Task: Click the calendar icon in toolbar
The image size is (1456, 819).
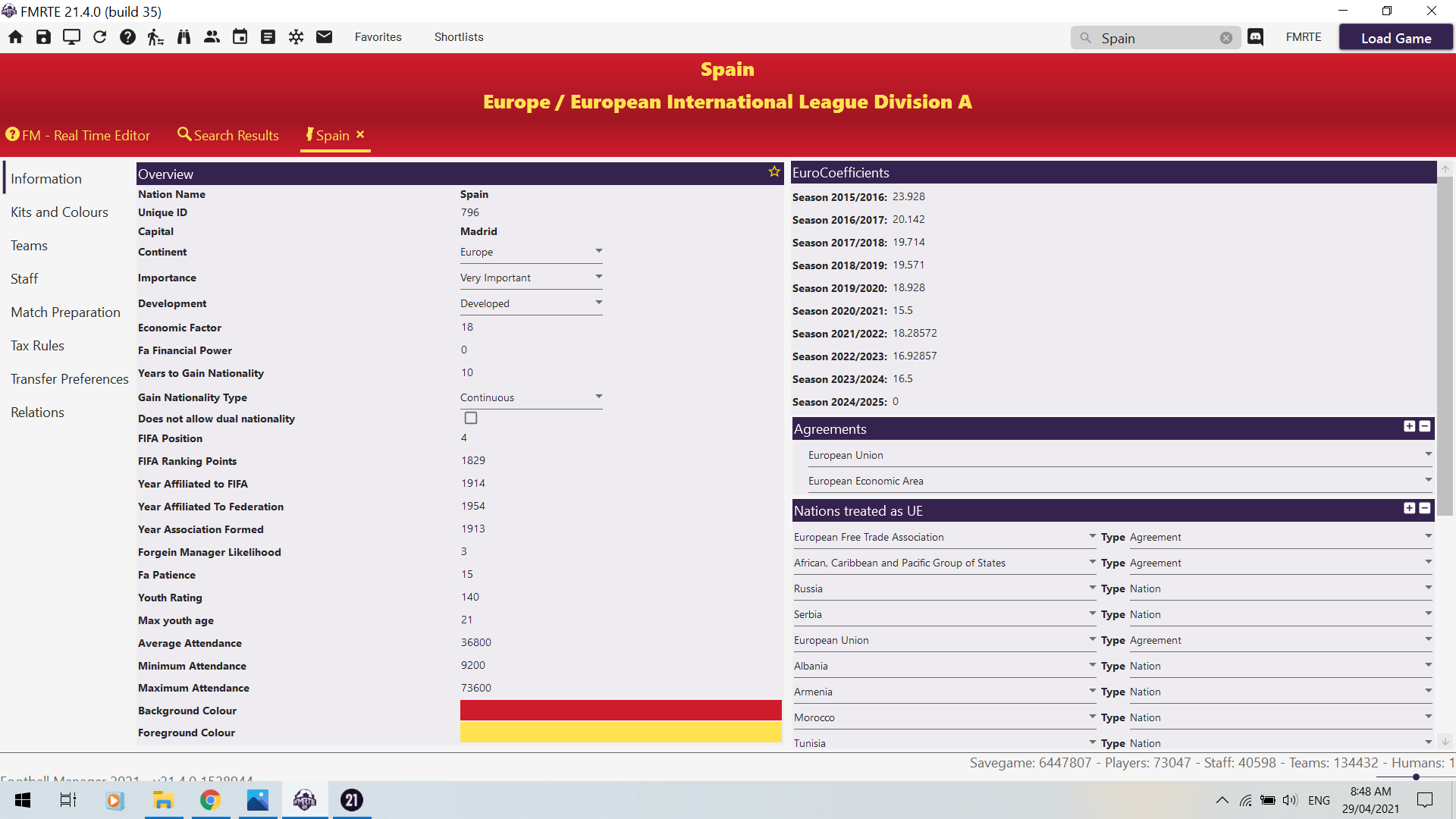Action: tap(240, 37)
